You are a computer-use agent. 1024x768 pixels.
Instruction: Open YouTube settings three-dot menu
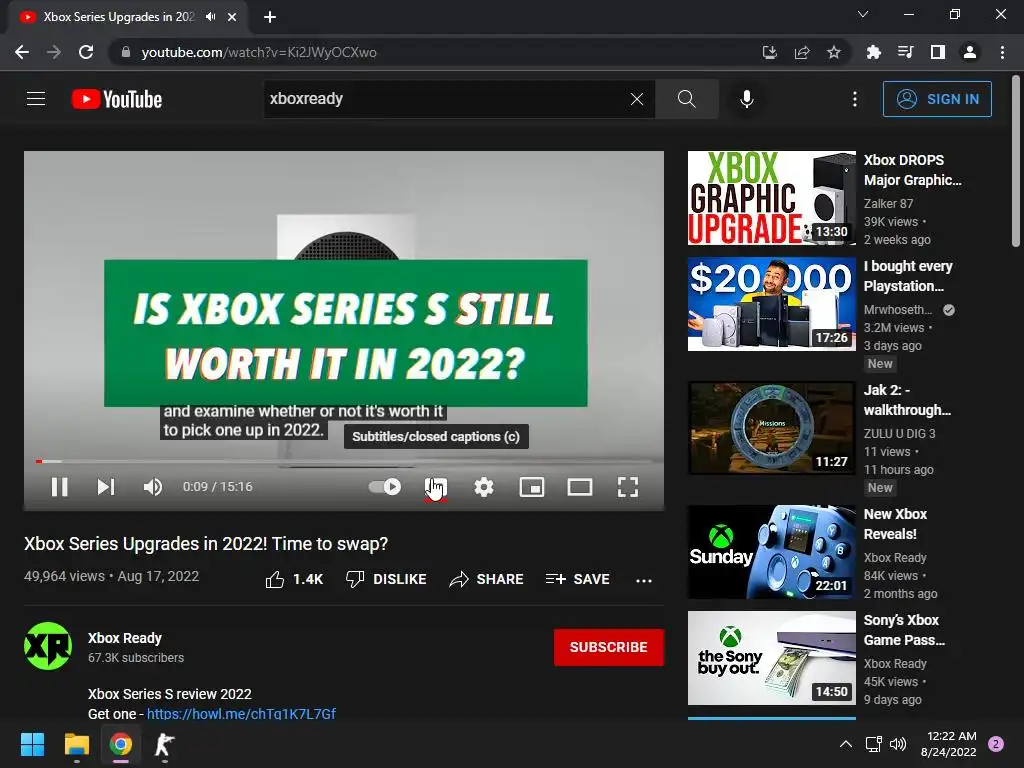coord(854,99)
